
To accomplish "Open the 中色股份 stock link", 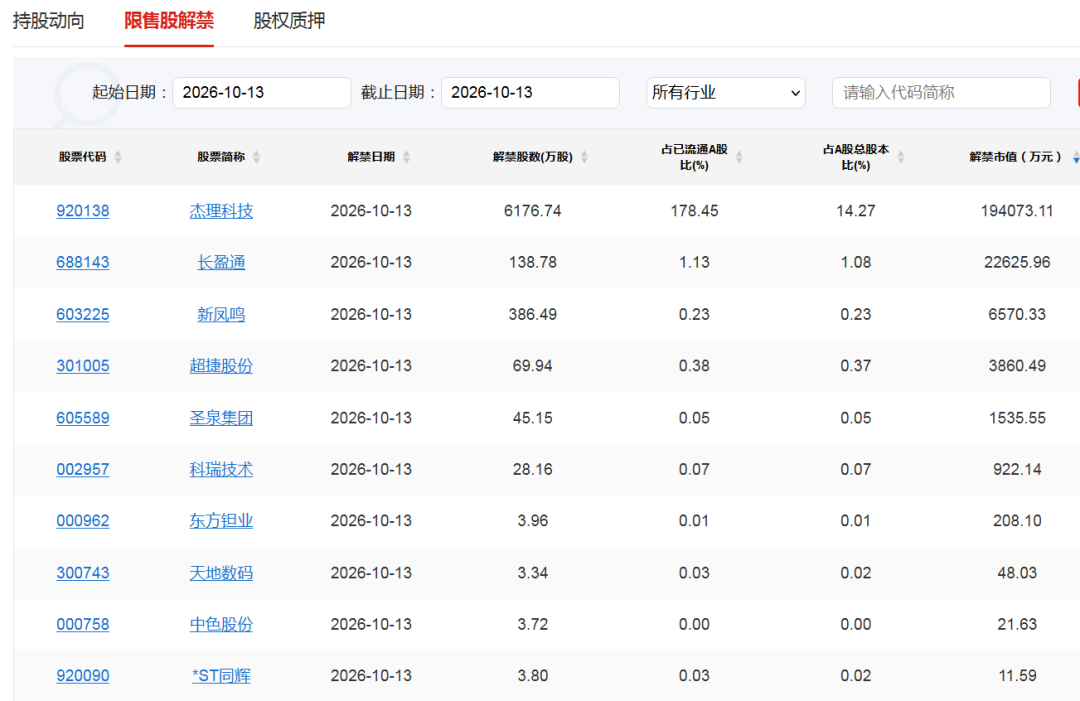I will [x=221, y=625].
